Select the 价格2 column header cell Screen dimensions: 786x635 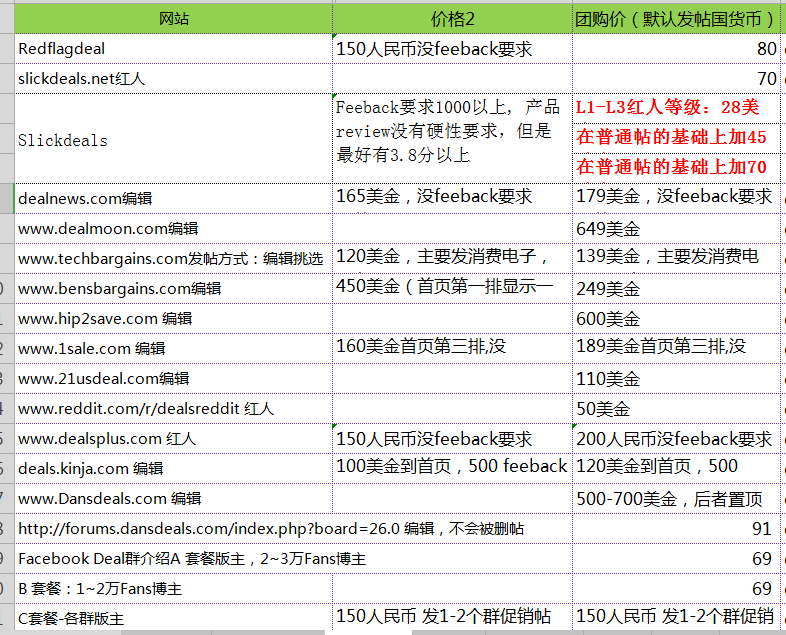click(452, 19)
